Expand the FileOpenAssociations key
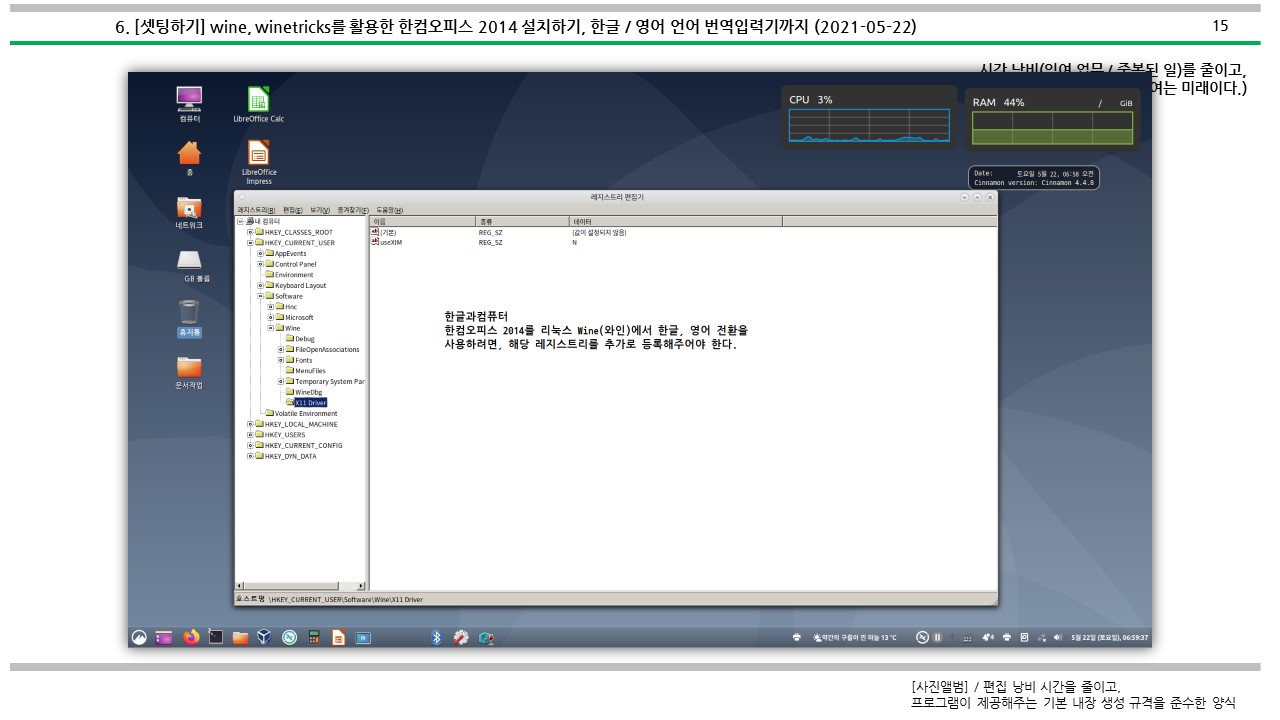The image size is (1280, 720). [x=281, y=350]
